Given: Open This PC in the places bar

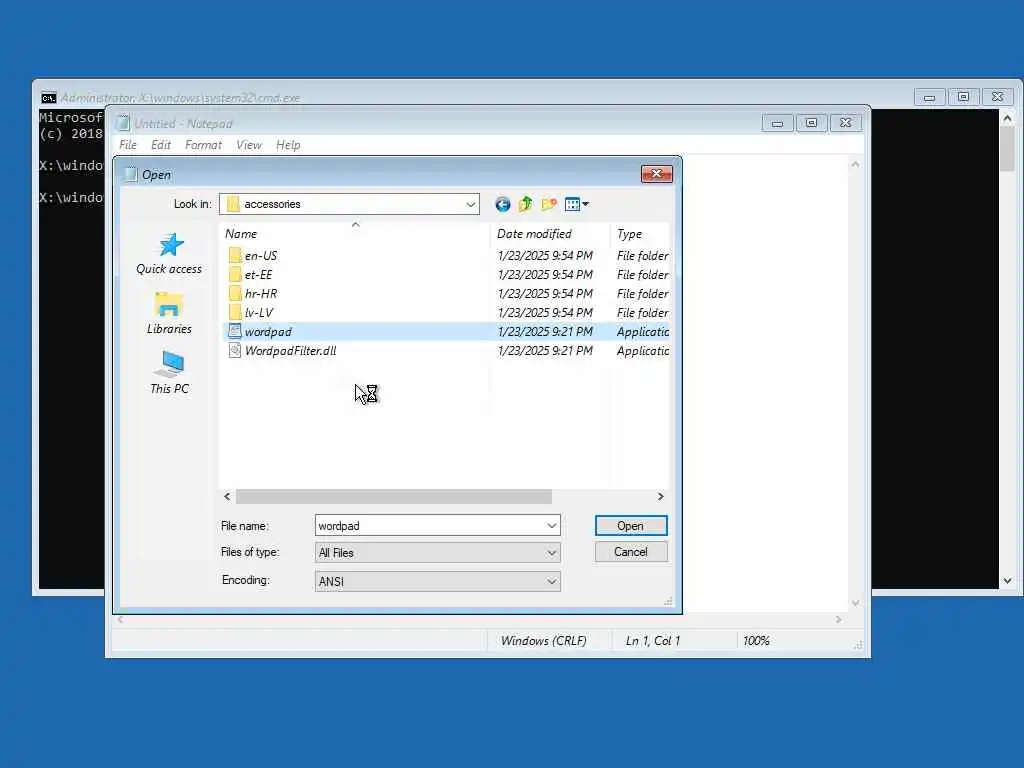Looking at the screenshot, I should (x=169, y=373).
